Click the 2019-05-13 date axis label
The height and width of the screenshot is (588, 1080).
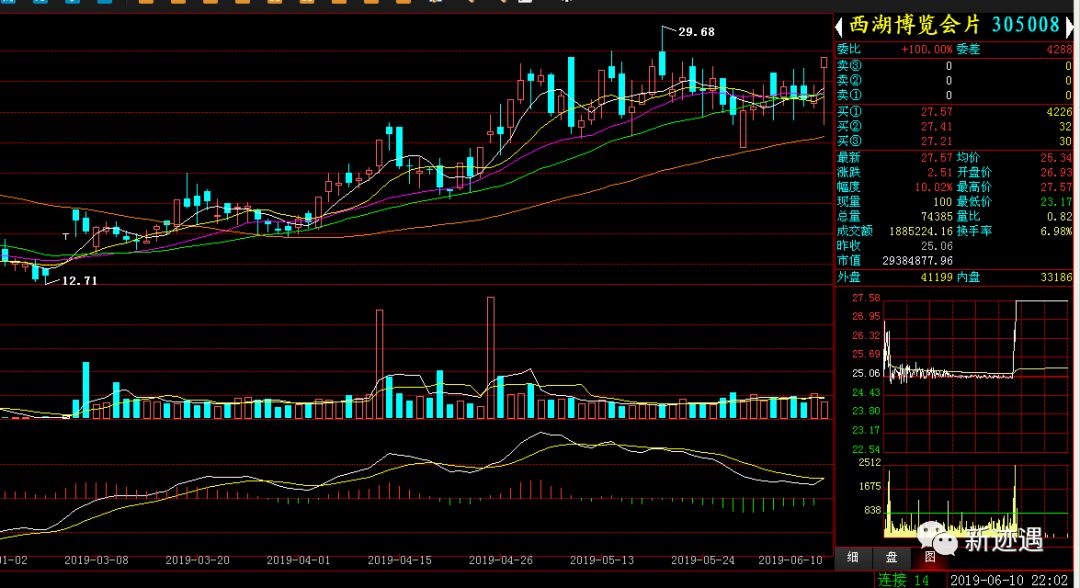click(x=602, y=560)
